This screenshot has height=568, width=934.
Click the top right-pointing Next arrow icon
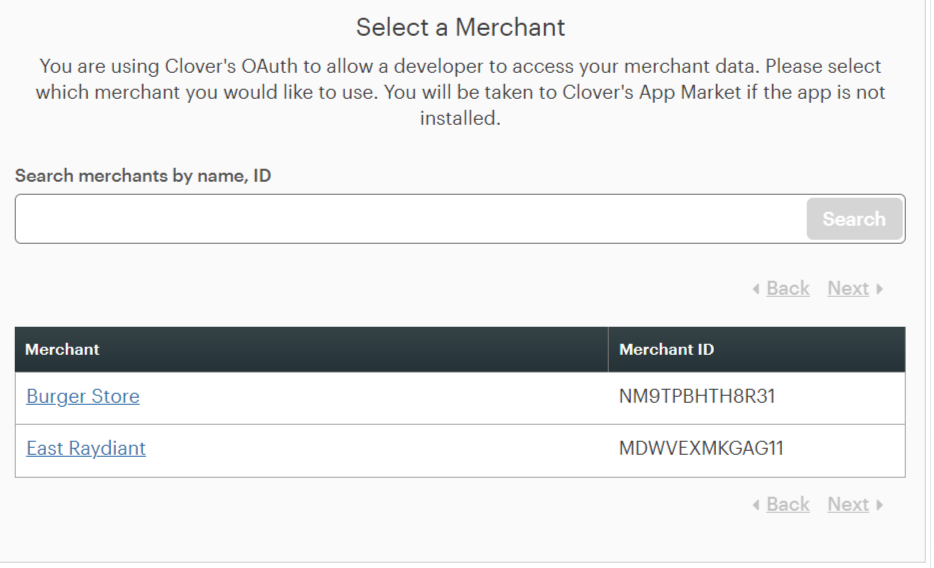pos(879,289)
